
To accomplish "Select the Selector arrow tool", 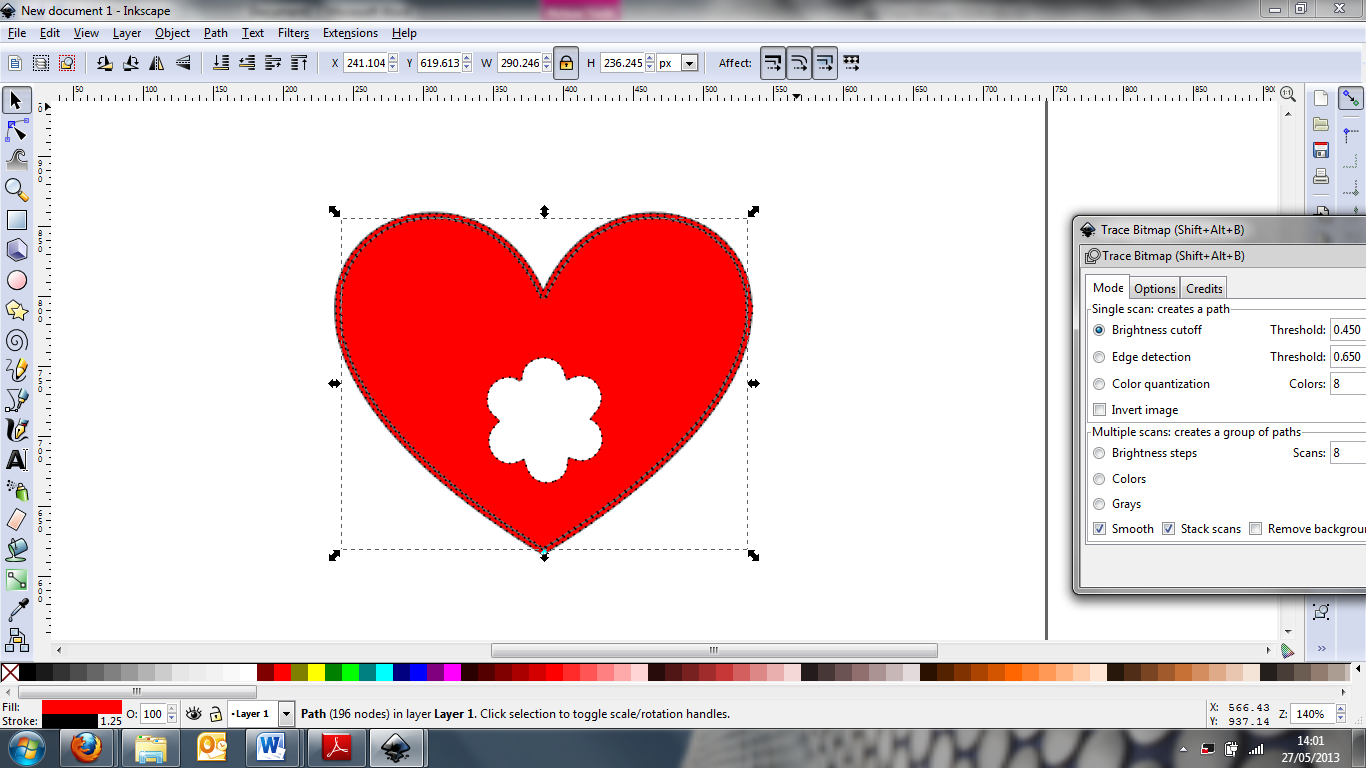I will [x=17, y=100].
